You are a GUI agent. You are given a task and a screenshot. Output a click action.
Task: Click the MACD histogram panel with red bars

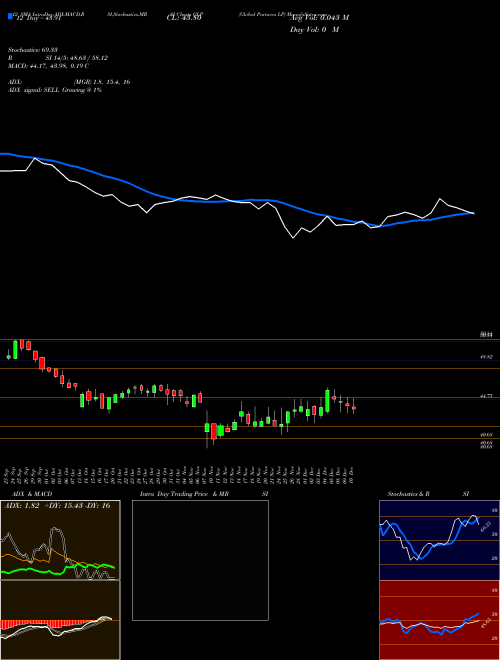60,620
